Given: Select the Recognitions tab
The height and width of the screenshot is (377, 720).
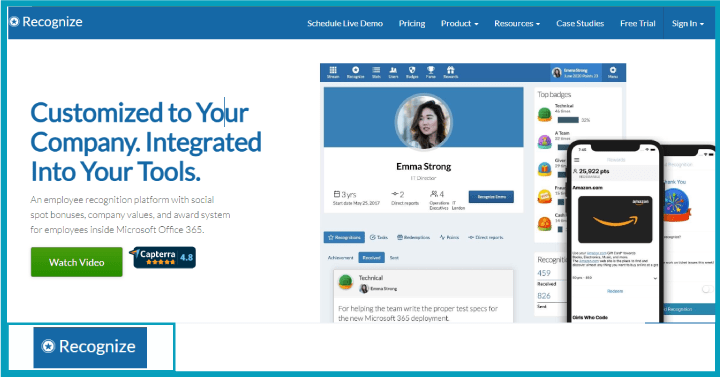Looking at the screenshot, I should [344, 237].
